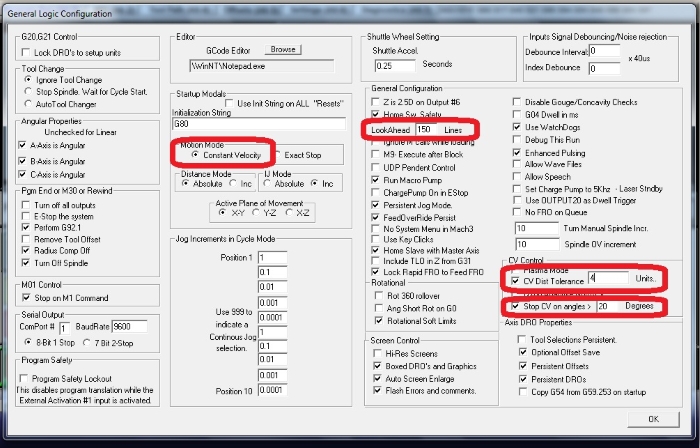Click the Shuttle Accel seconds field
The width and height of the screenshot is (700, 448).
coord(396,66)
